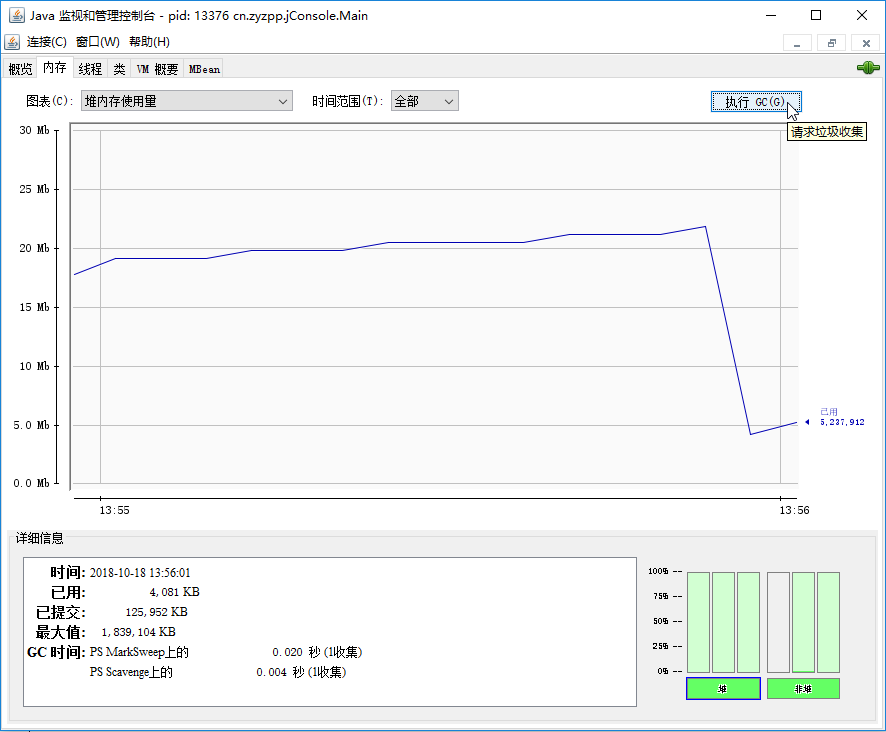Select the 堆 (heap) green bar button

pos(722,689)
